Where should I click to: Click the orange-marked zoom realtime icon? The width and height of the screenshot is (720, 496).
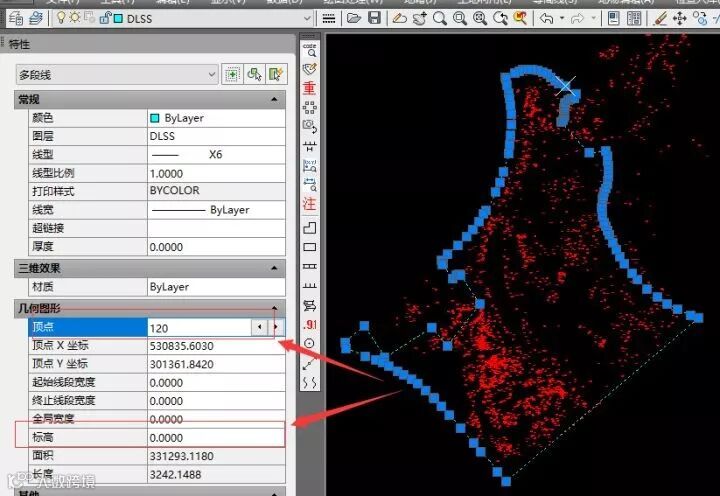point(520,18)
